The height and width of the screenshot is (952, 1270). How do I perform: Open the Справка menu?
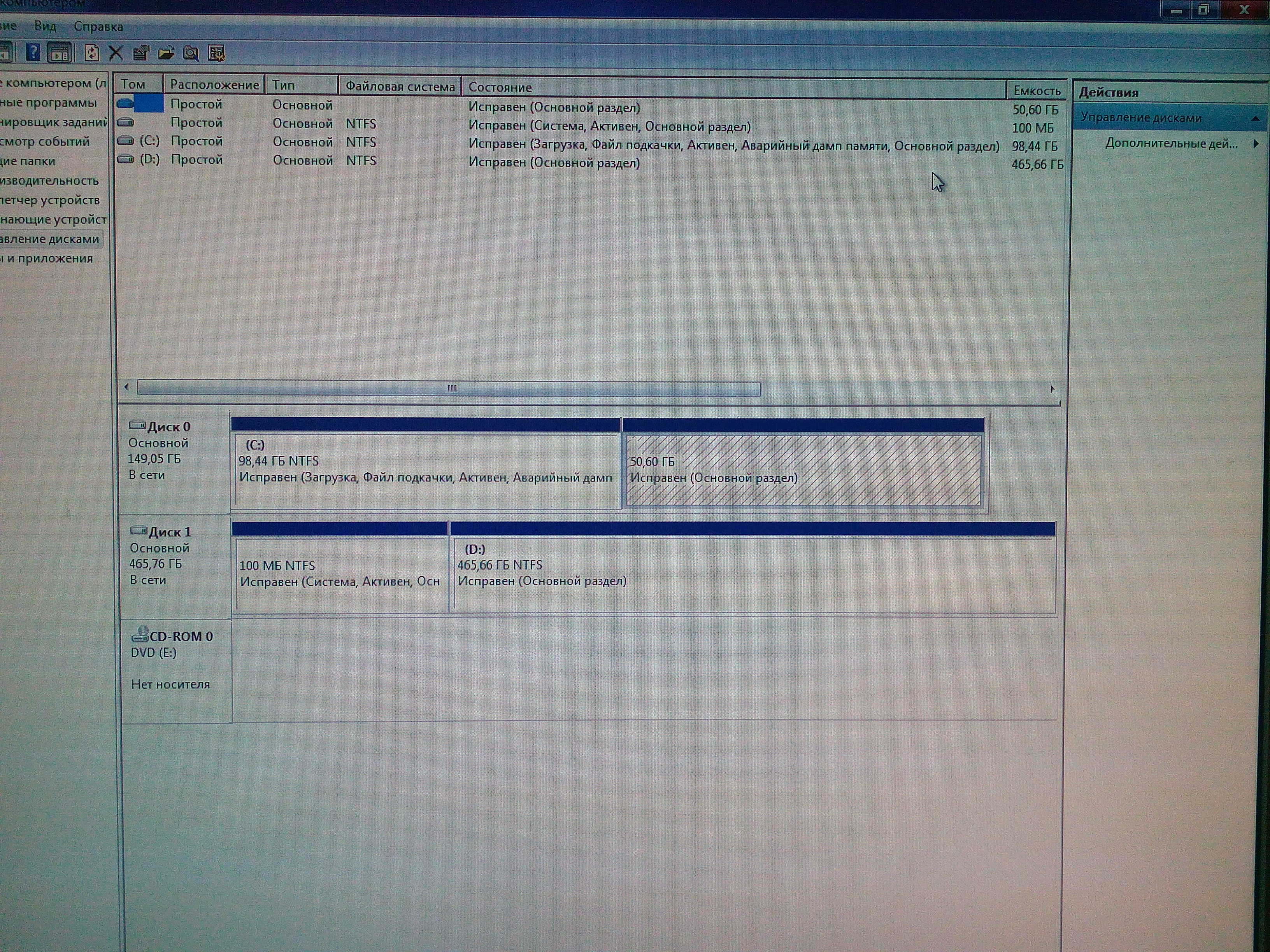98,26
